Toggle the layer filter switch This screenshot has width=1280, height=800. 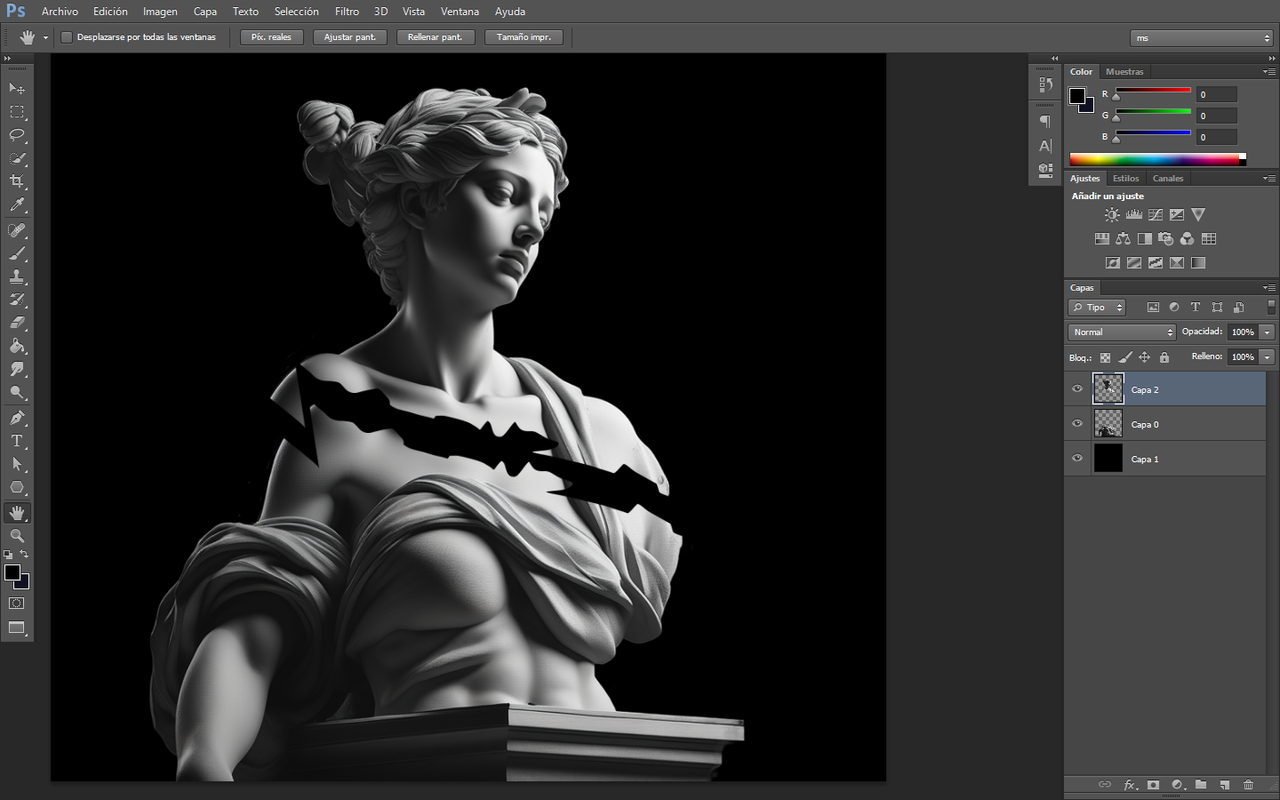point(1271,307)
